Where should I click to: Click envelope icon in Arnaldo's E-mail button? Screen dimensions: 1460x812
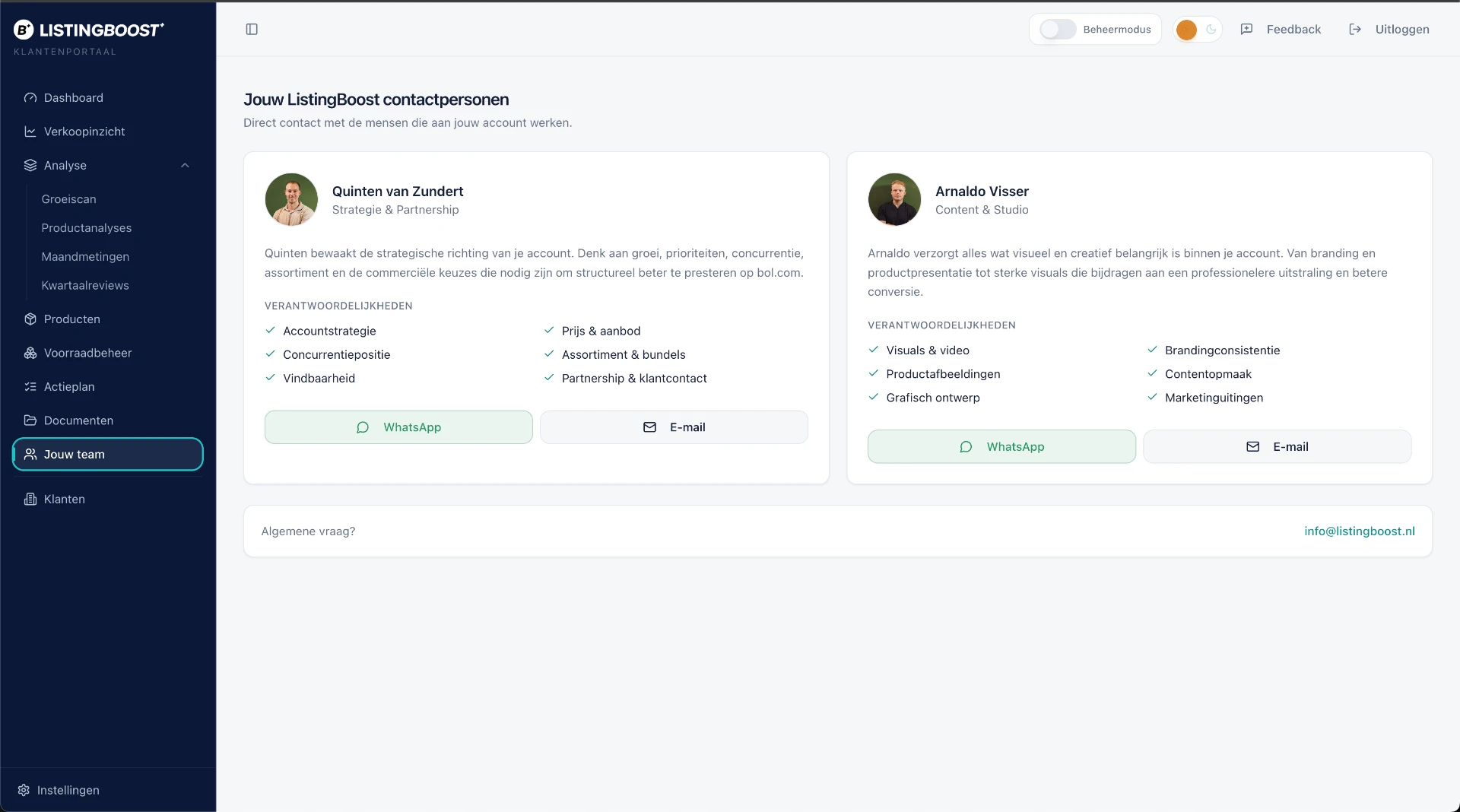pos(1252,447)
